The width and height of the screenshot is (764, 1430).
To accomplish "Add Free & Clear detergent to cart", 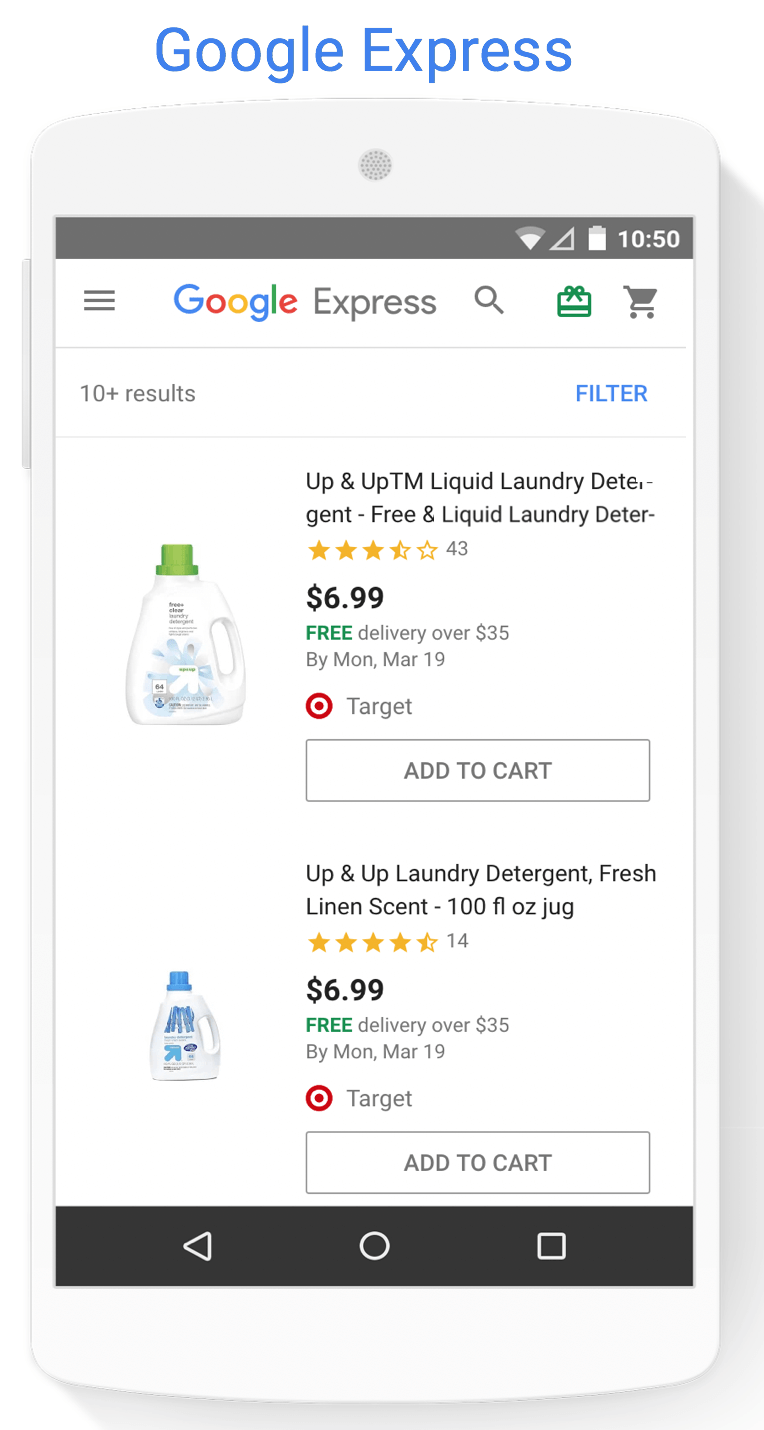I will 478,771.
